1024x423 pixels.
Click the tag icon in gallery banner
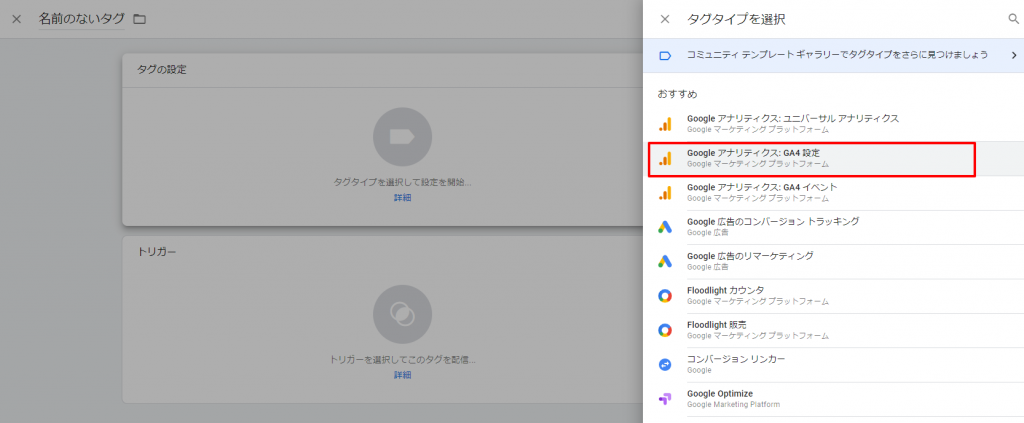665,55
